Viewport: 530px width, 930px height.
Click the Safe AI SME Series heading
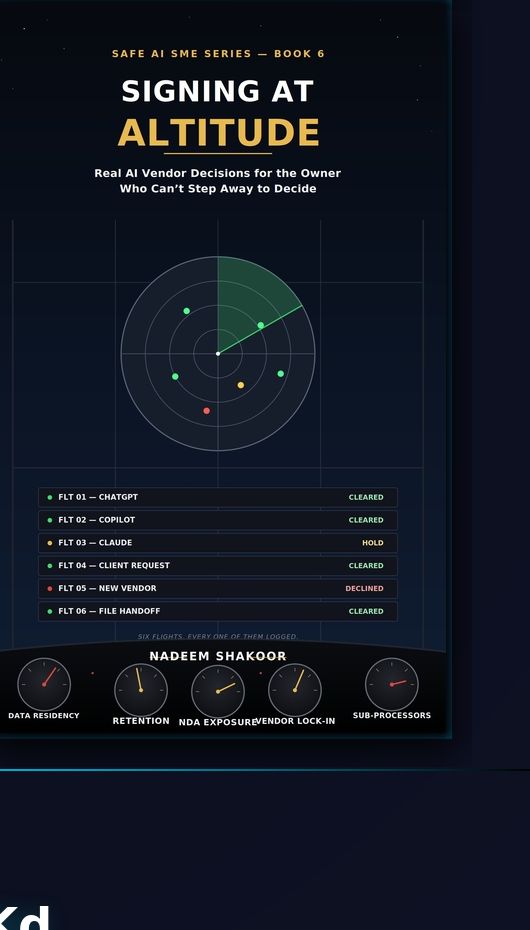click(218, 54)
